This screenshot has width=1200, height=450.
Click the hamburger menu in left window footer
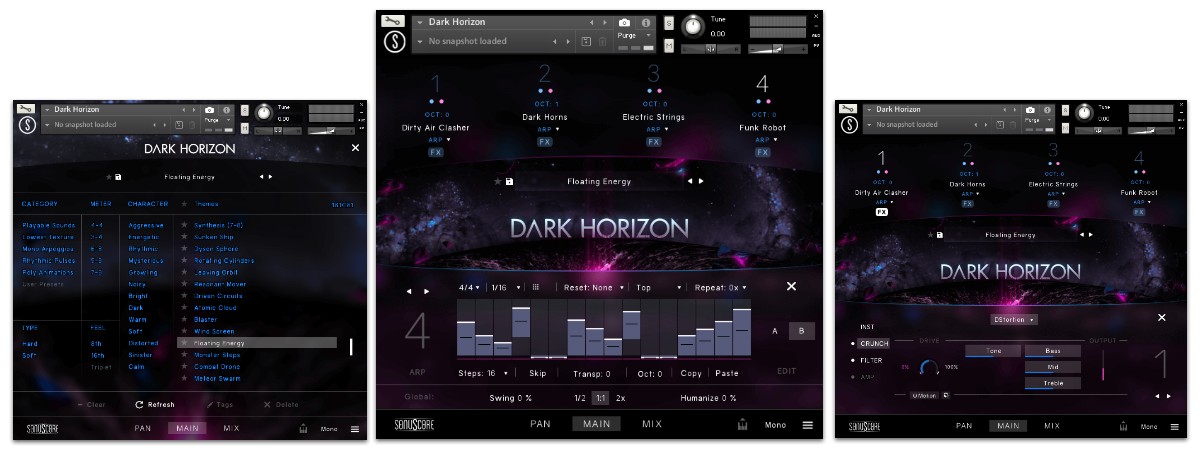click(354, 429)
